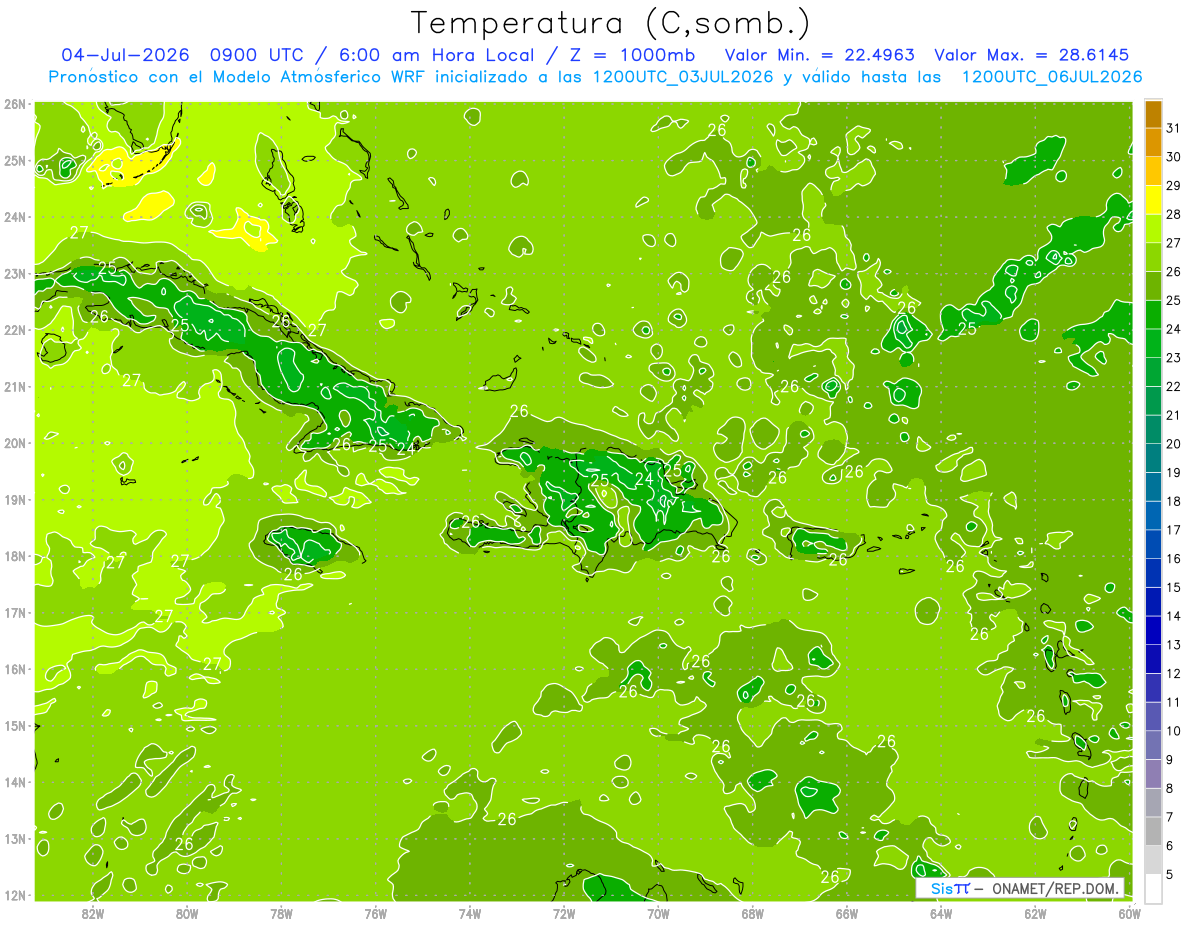The height and width of the screenshot is (927, 1200).
Task: Click the colorbar label '14'
Action: [x=1173, y=616]
